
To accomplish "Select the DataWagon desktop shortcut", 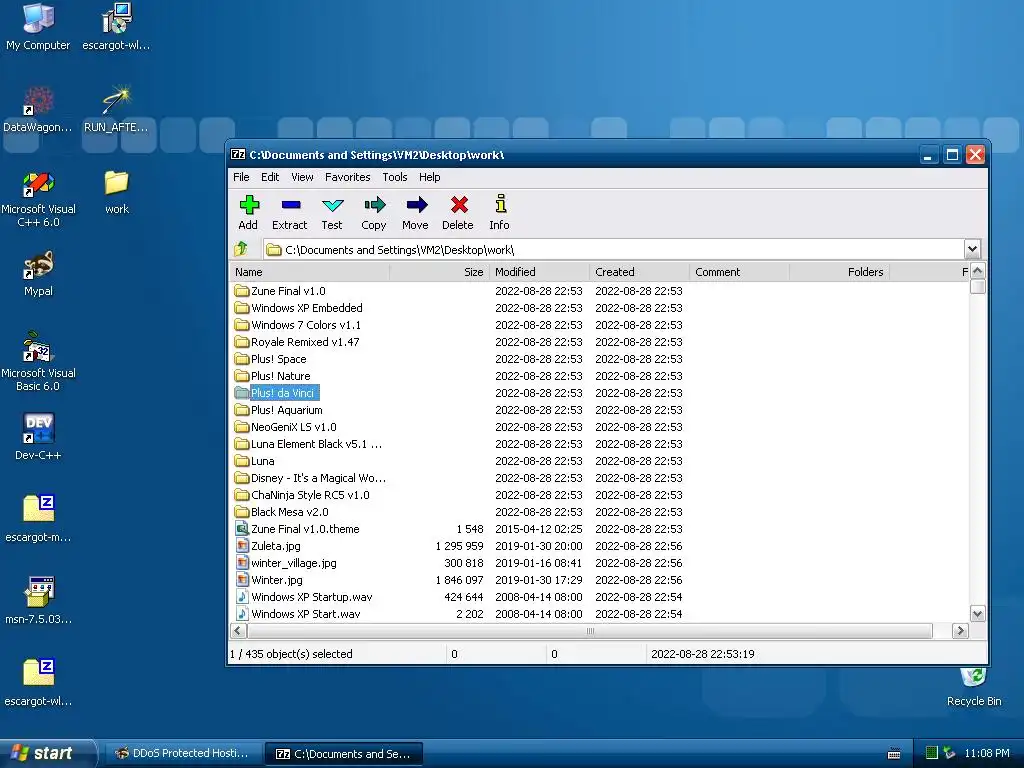I will [x=38, y=109].
